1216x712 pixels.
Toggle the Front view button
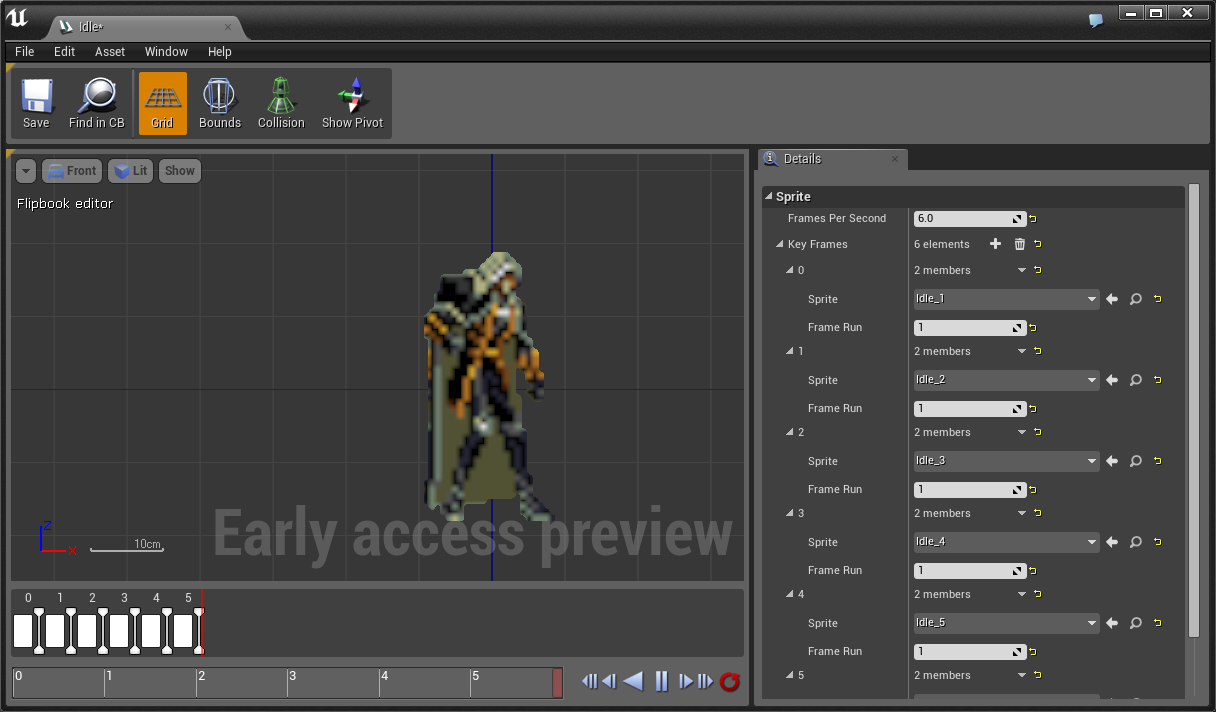[71, 171]
